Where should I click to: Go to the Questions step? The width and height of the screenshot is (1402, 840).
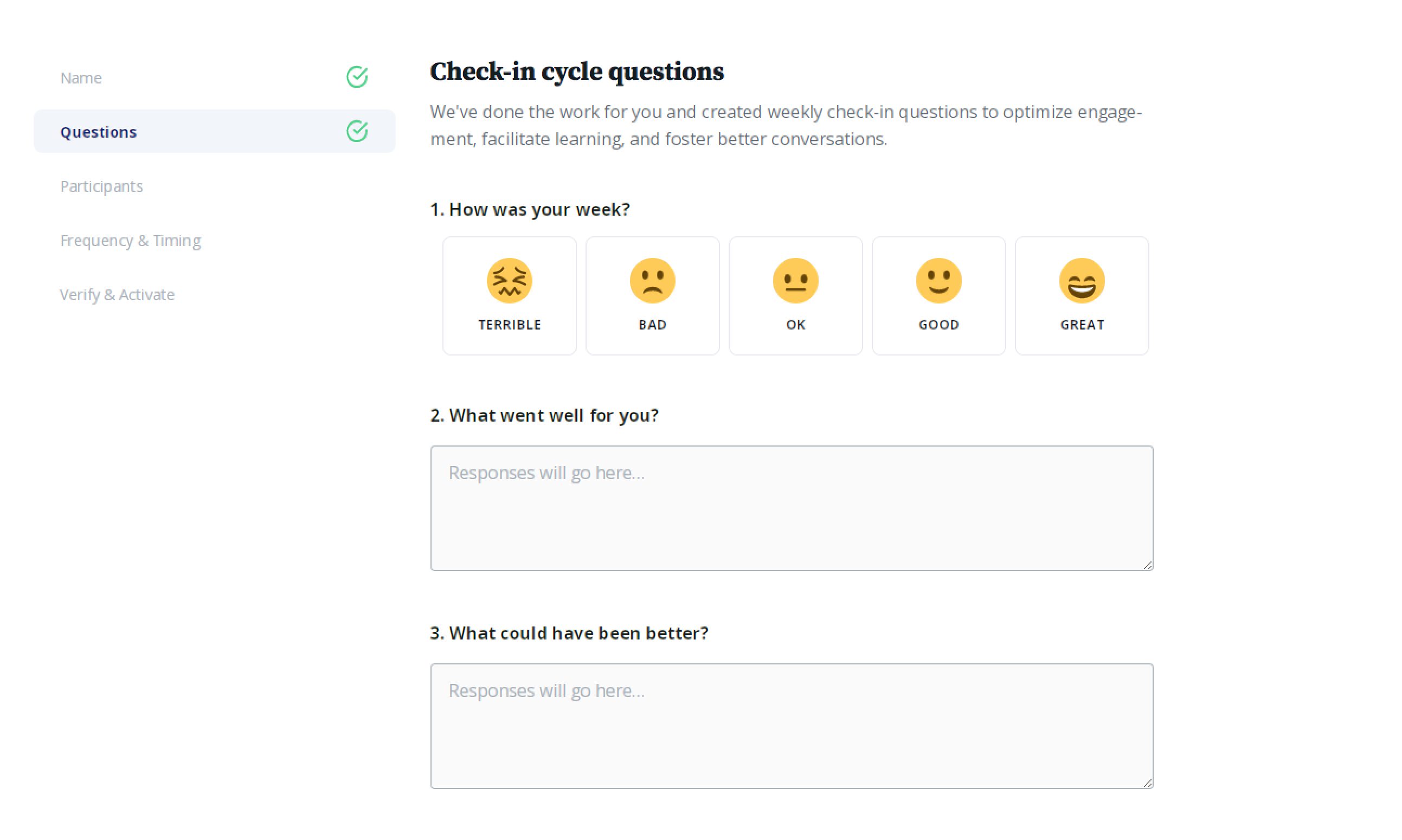pos(215,131)
